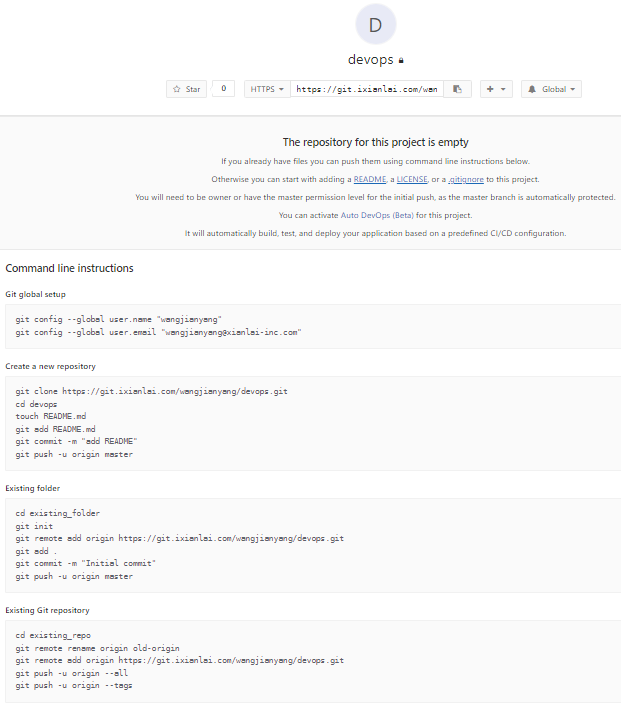
Task: Click 'The repository for this project is empty' heading
Action: [375, 142]
